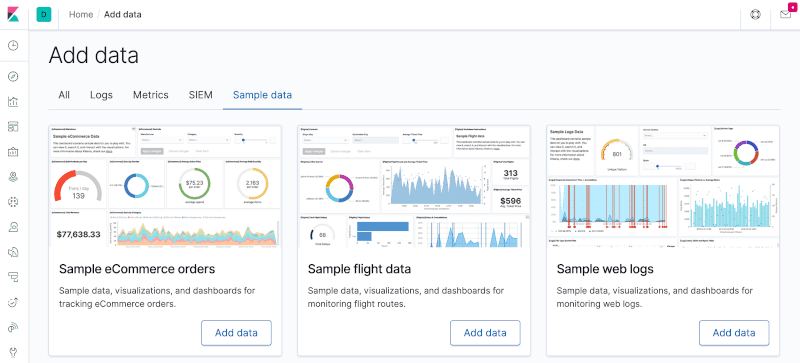
Task: Open Machine Learning from the sidebar
Action: (x=13, y=202)
